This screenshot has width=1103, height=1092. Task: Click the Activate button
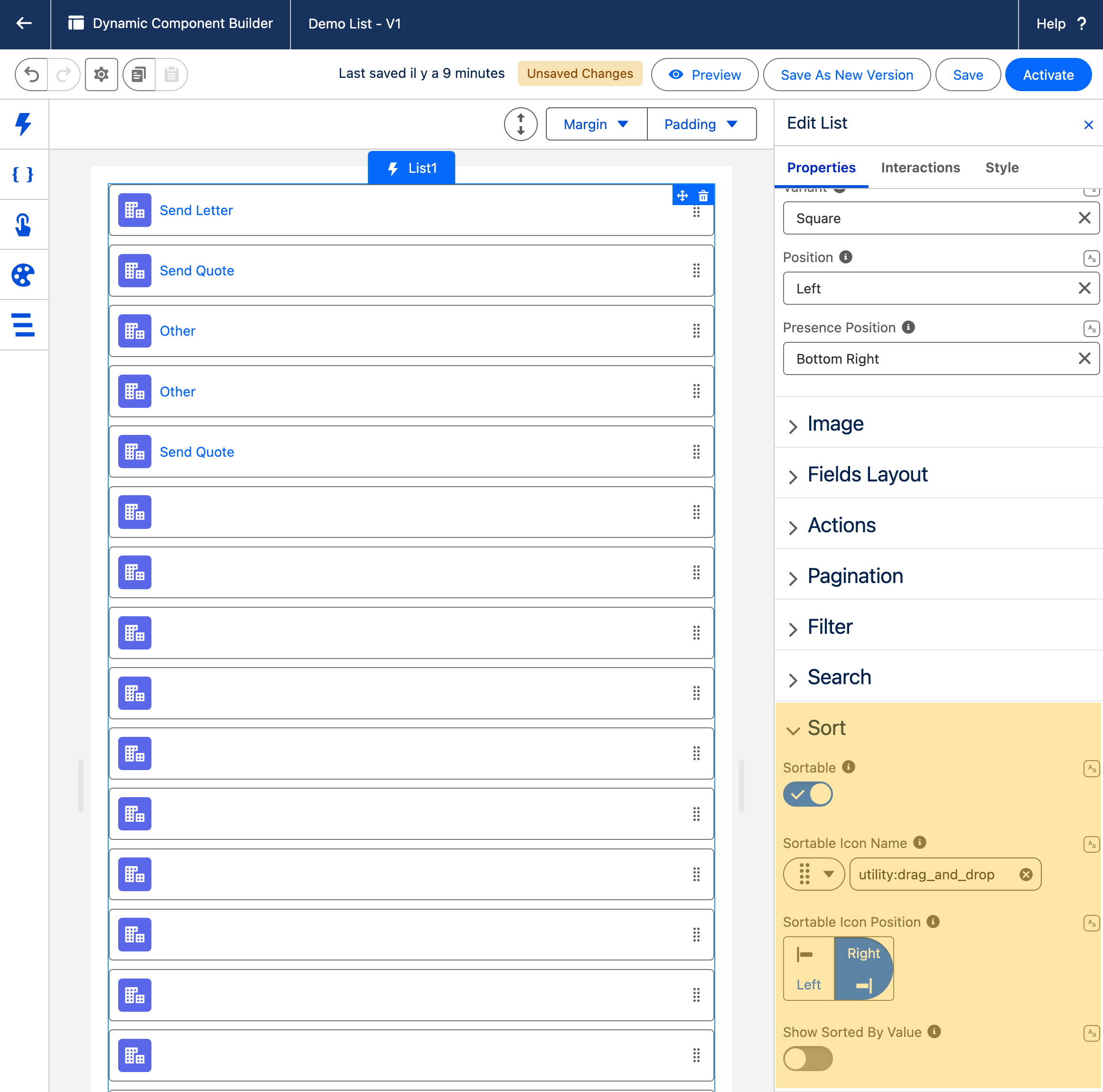click(x=1047, y=75)
